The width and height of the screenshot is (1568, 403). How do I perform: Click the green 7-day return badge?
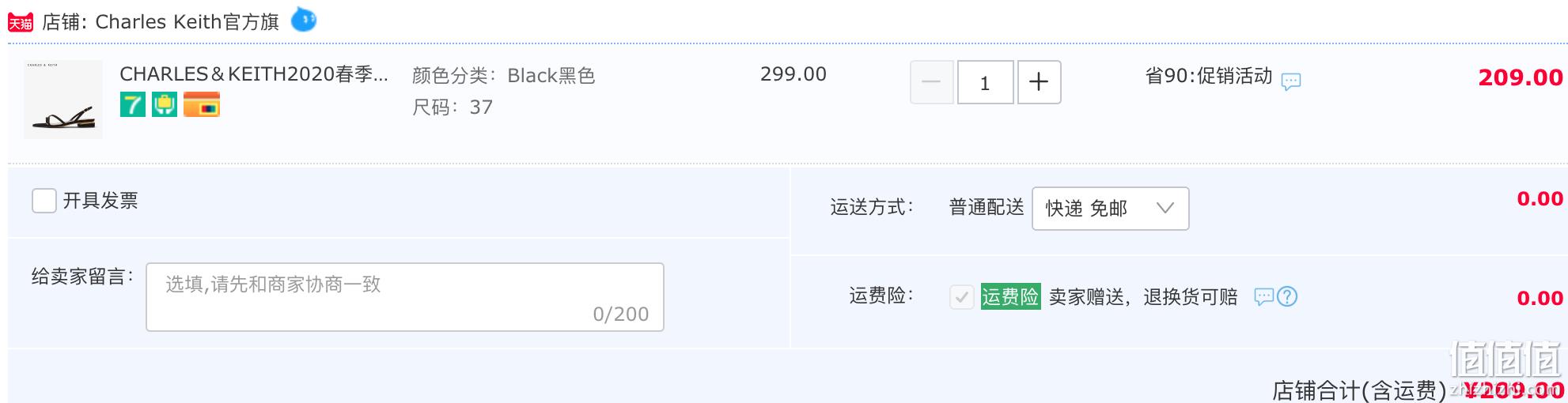(x=133, y=104)
